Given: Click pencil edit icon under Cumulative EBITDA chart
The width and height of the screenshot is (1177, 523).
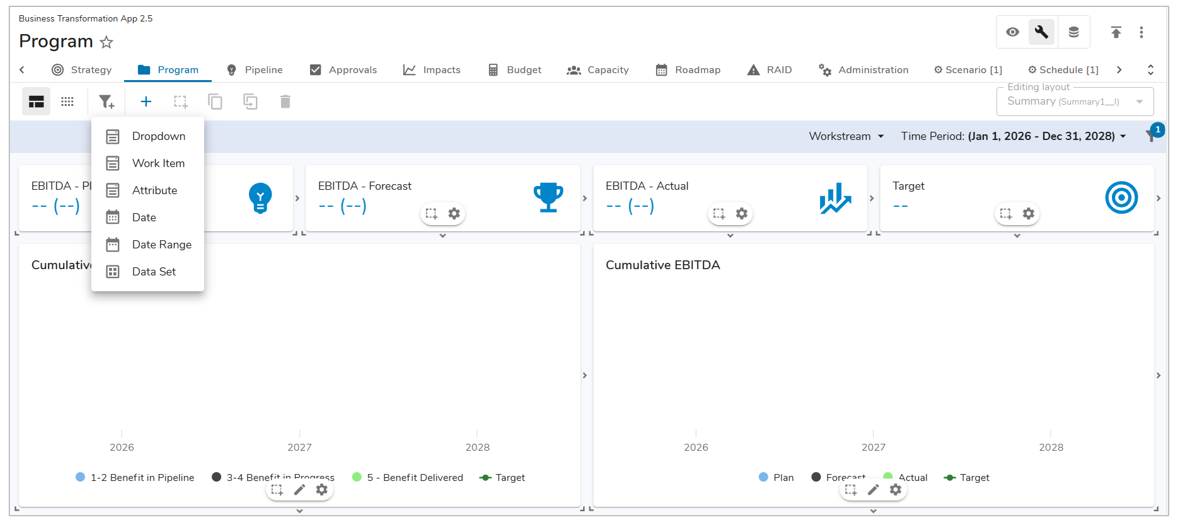Looking at the screenshot, I should pyautogui.click(x=873, y=490).
